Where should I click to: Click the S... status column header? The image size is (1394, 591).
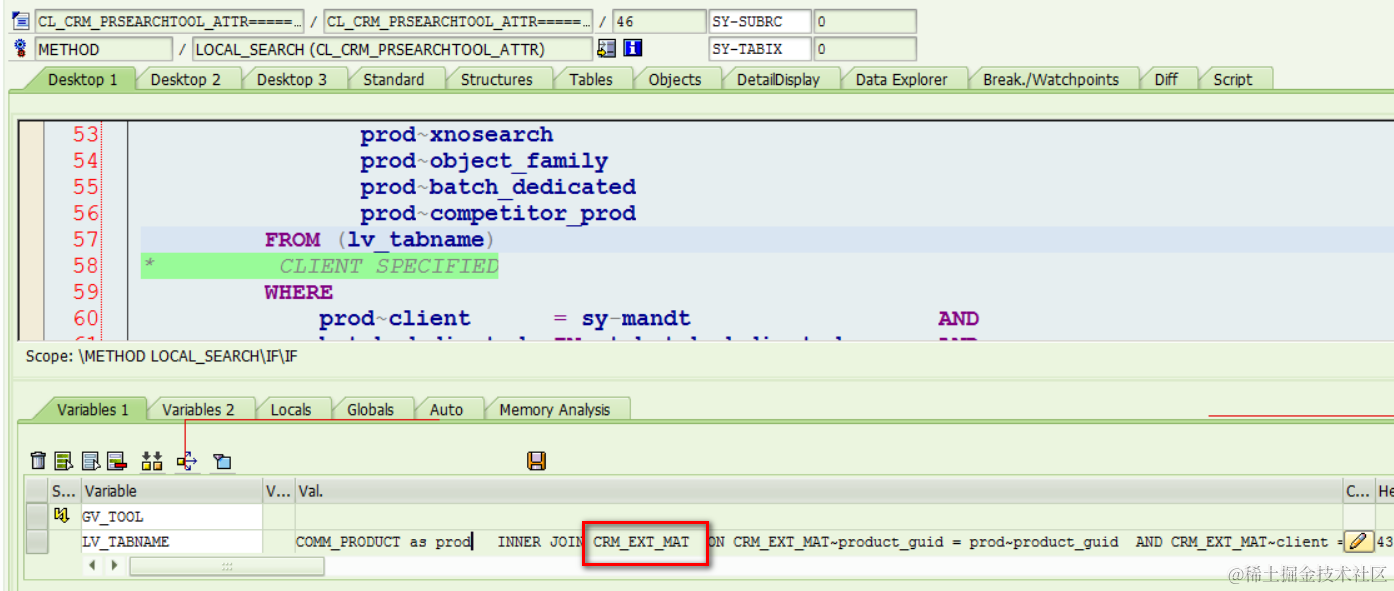point(64,491)
